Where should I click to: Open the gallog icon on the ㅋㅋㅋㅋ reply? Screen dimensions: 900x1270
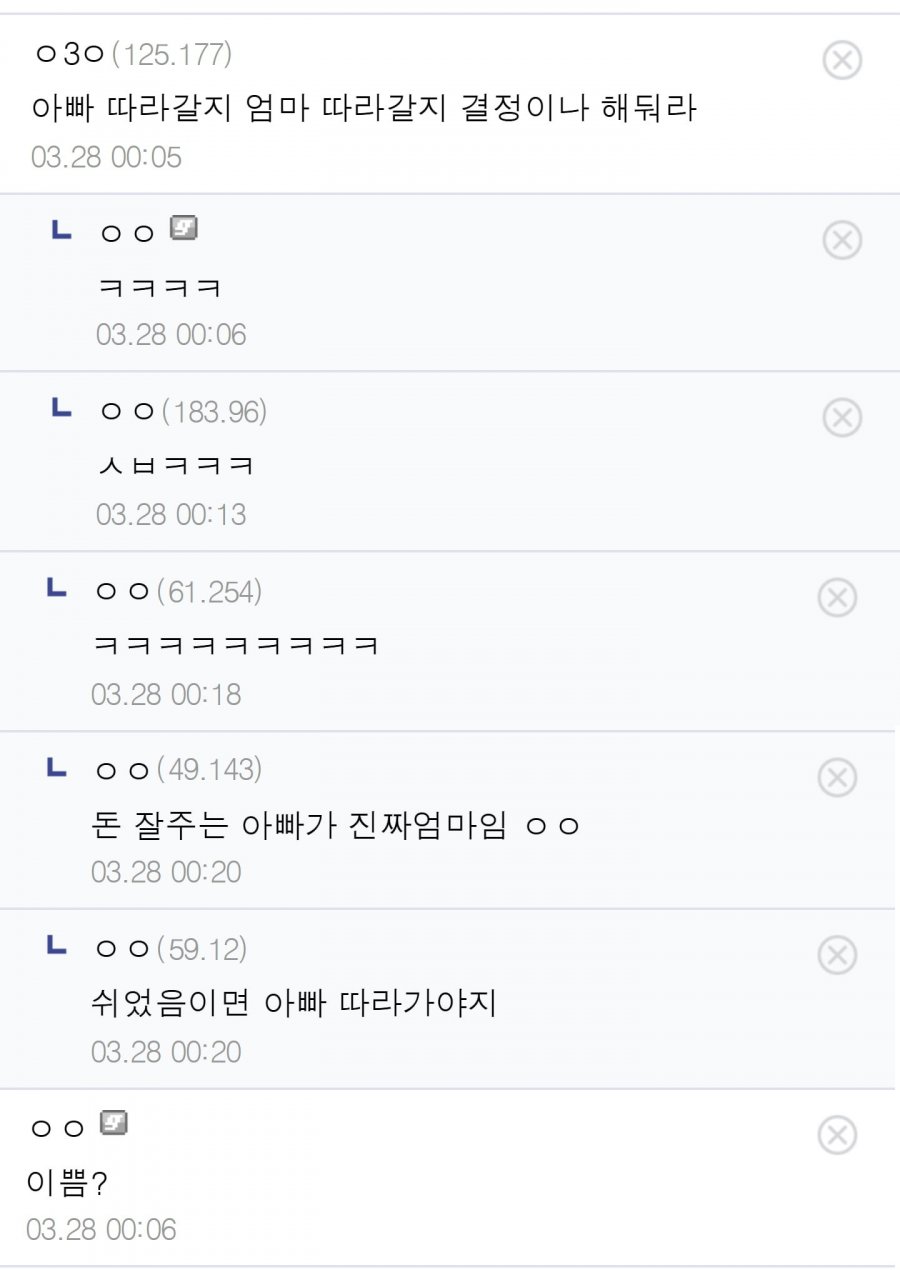coord(183,229)
